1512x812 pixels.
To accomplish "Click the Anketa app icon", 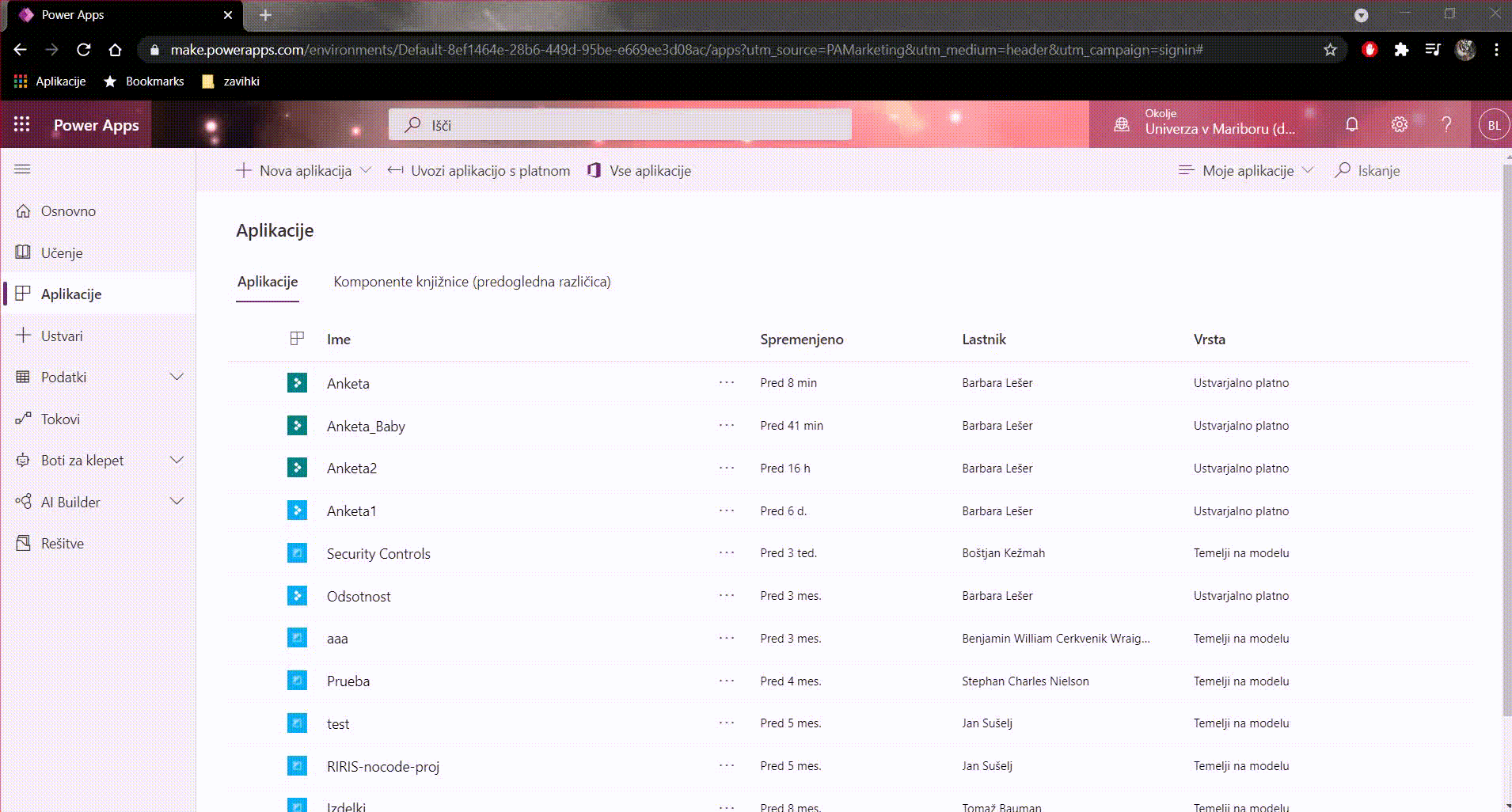I will (x=297, y=383).
